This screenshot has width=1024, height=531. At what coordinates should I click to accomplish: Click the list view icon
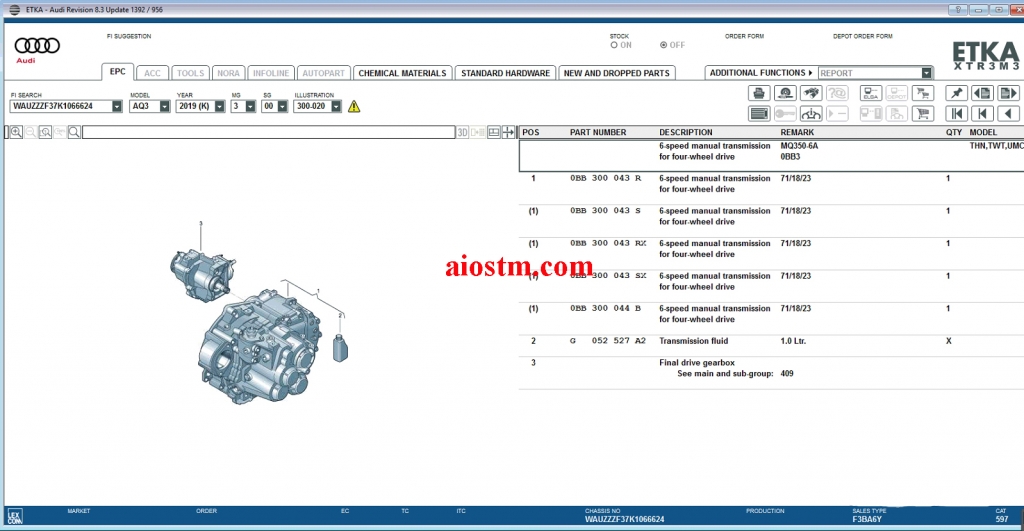(x=759, y=114)
